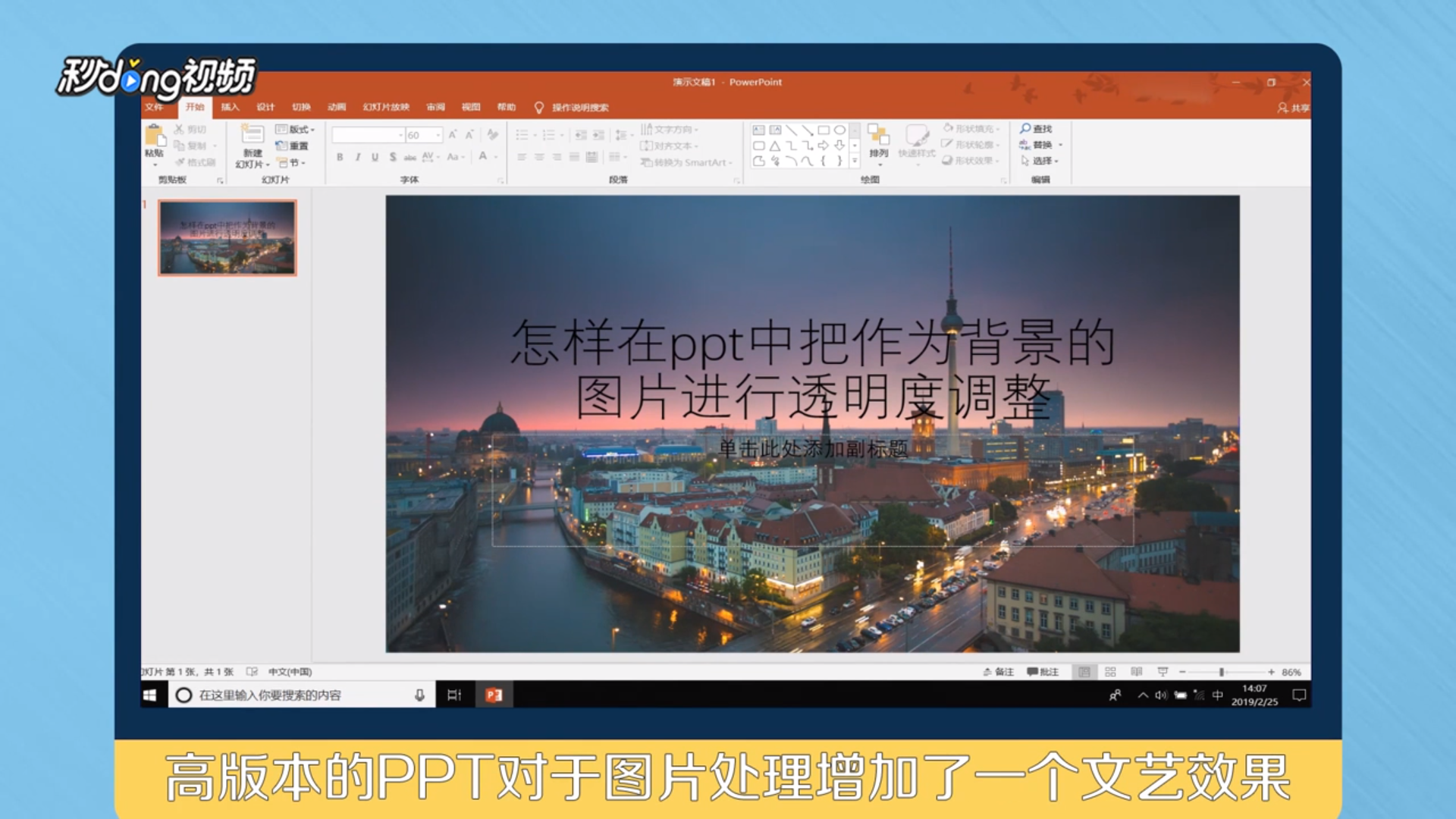Click Reset (重置) slide button
Screen dimensions: 1456x819
[292, 146]
